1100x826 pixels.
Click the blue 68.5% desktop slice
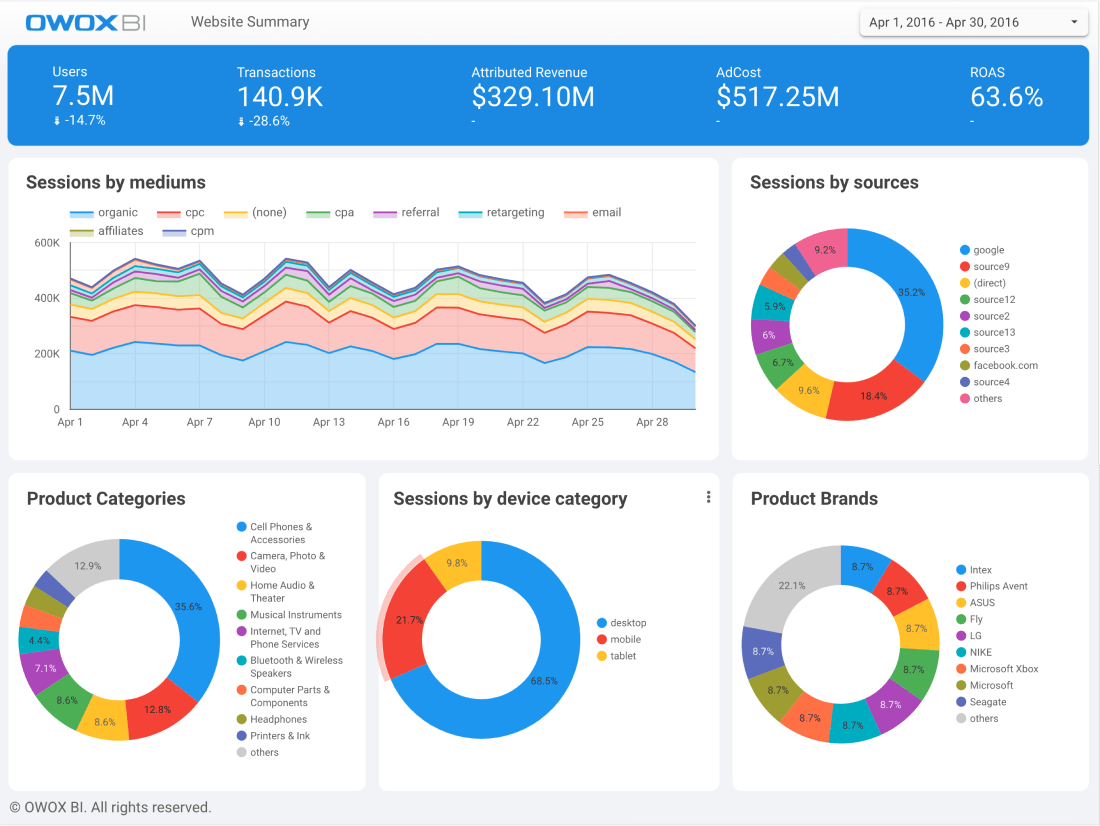click(x=544, y=681)
